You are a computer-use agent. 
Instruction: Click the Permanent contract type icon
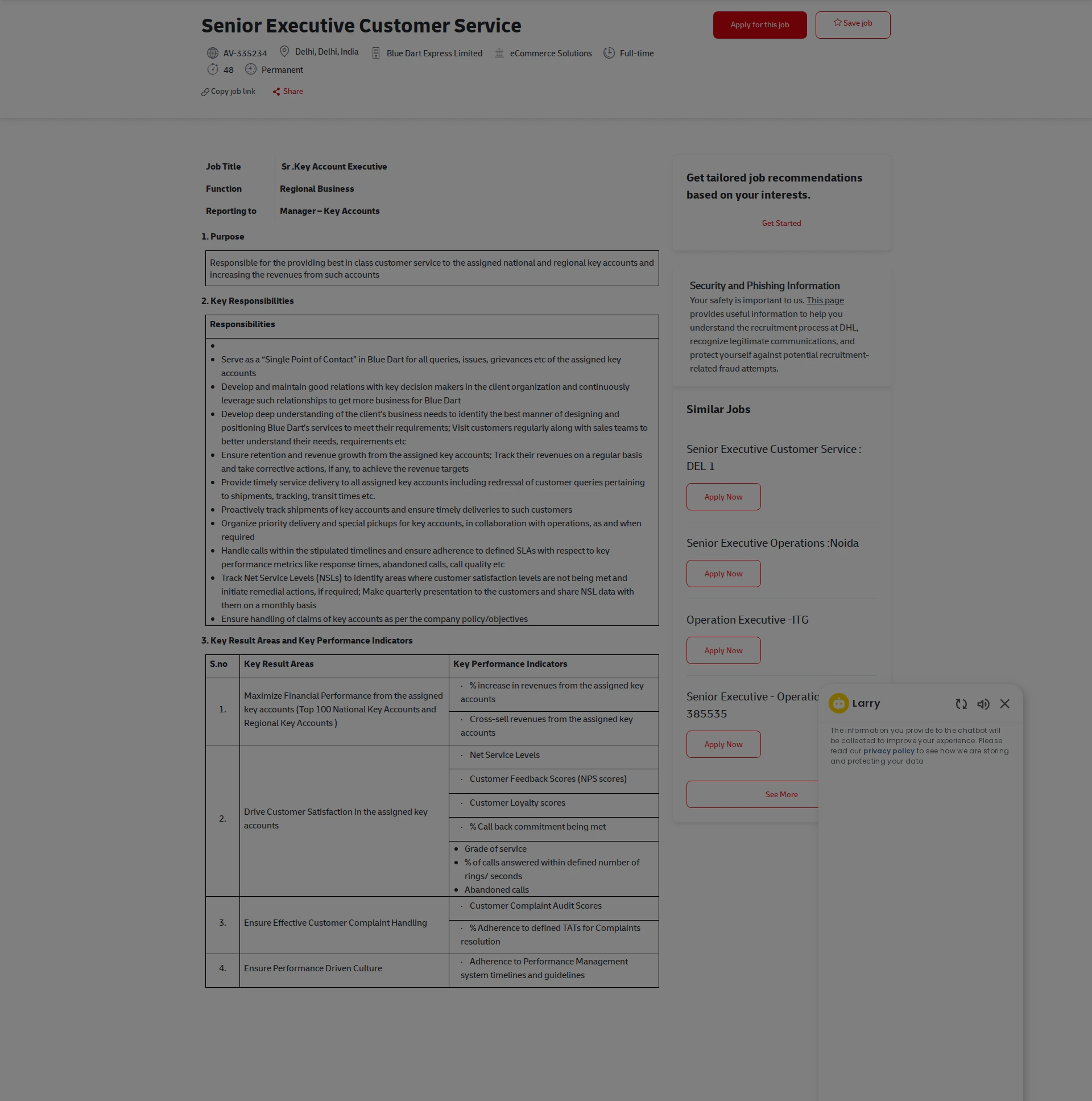point(251,69)
